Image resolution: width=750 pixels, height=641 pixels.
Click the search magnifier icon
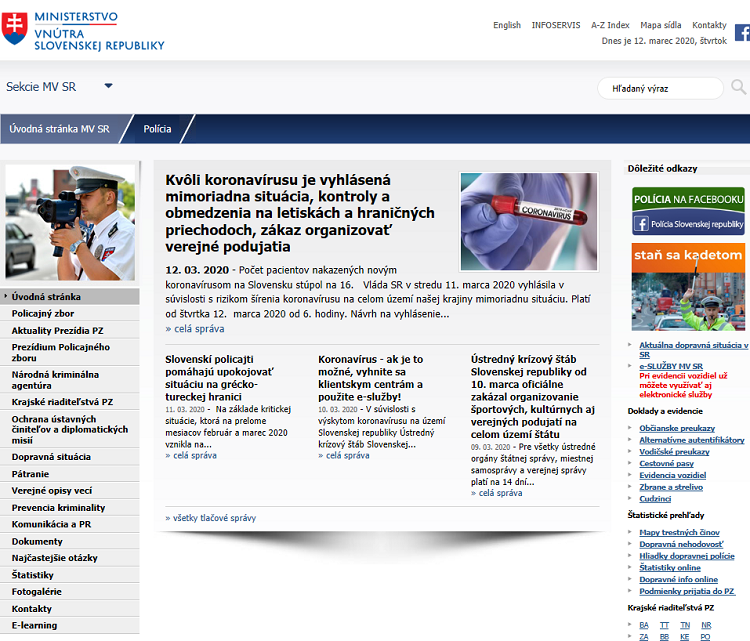click(738, 88)
